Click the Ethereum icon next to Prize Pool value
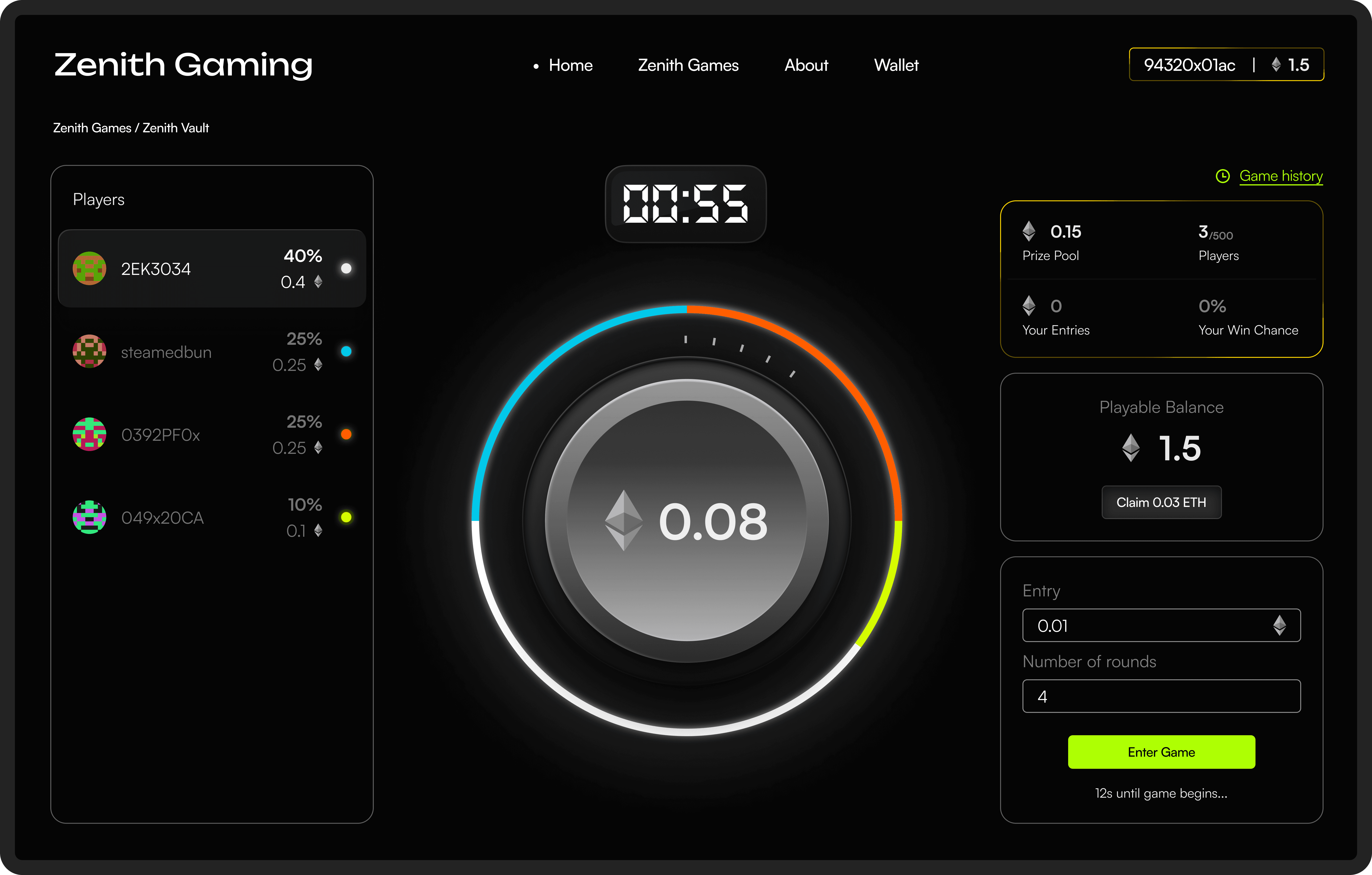Image resolution: width=1372 pixels, height=875 pixels. tap(1029, 231)
